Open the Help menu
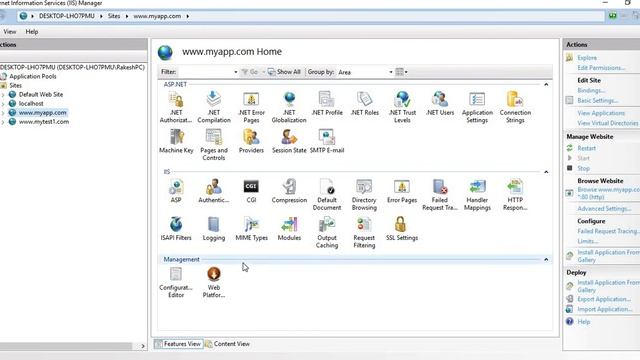This screenshot has height=360, width=640. 32,31
